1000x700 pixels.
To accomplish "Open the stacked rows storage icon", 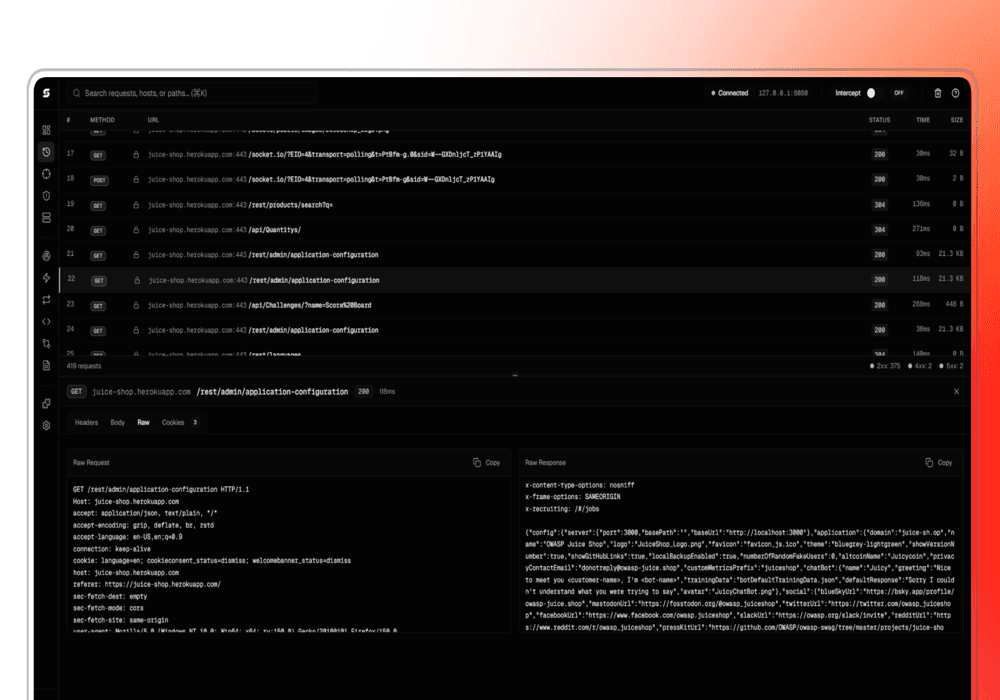I will pyautogui.click(x=47, y=217).
